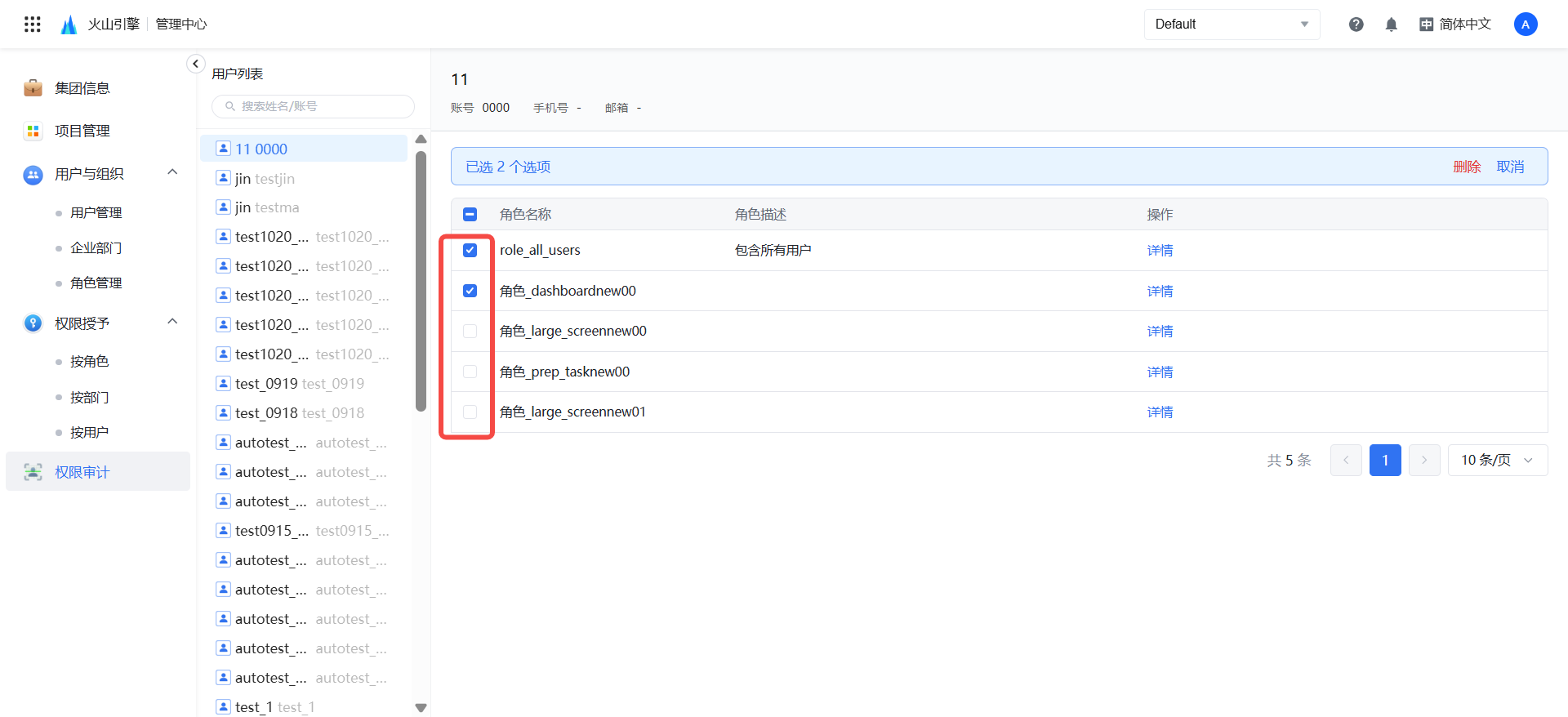1568x717 pixels.
Task: Check the 角色_prep_tasknew00 checkbox
Action: [x=470, y=372]
